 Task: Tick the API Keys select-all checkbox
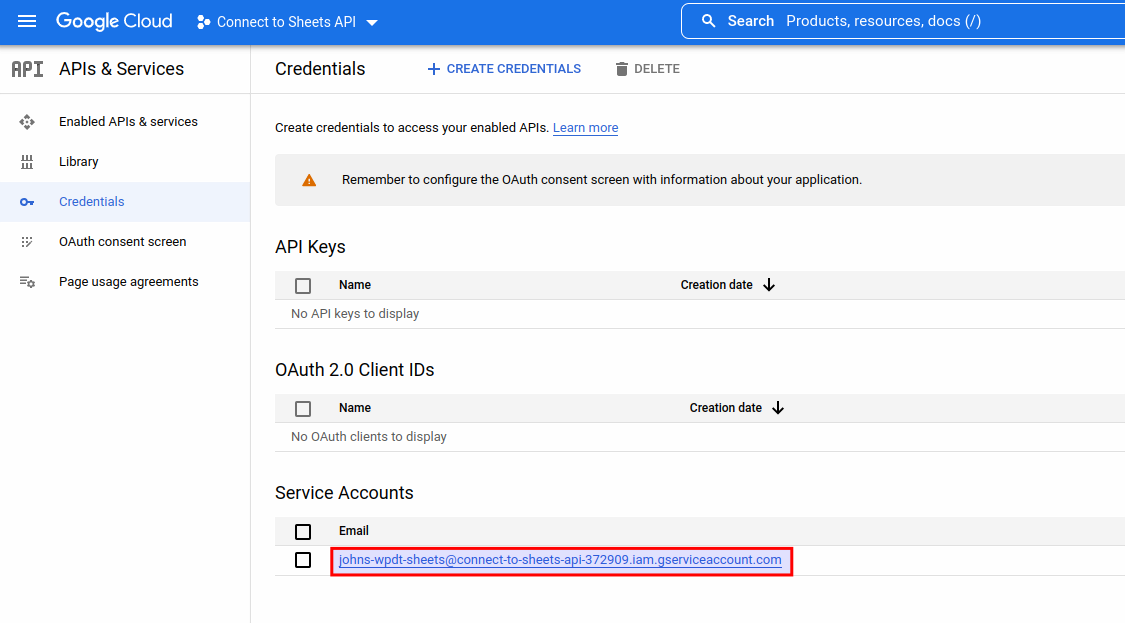tap(303, 286)
